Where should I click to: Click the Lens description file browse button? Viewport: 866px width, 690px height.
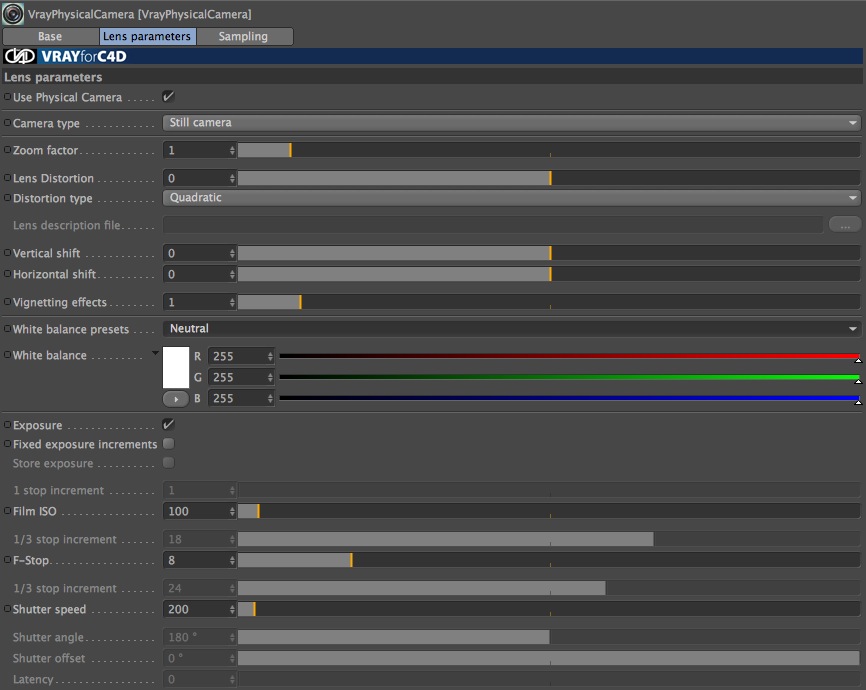point(844,225)
